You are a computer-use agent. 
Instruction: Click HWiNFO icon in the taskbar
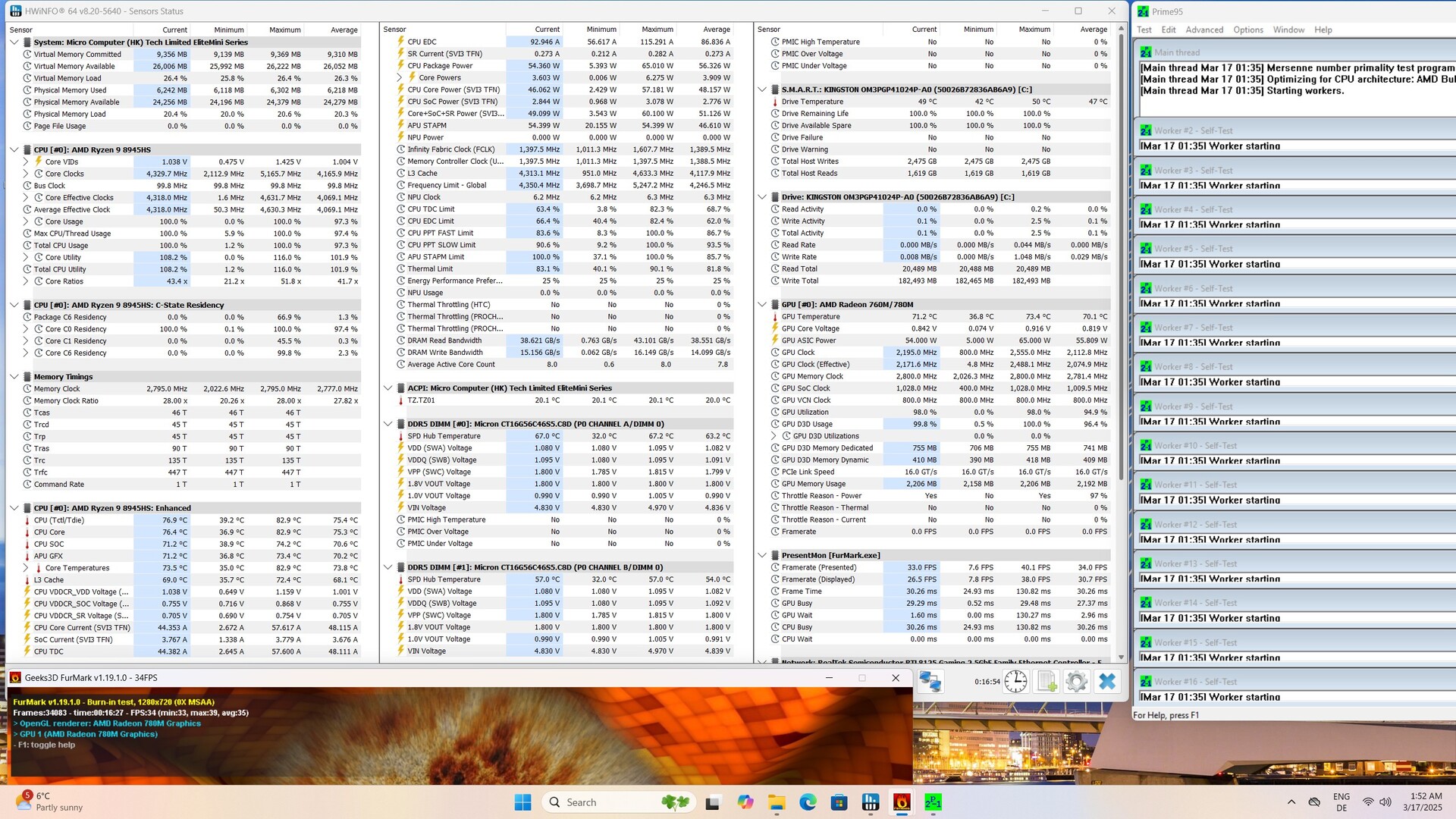871,802
